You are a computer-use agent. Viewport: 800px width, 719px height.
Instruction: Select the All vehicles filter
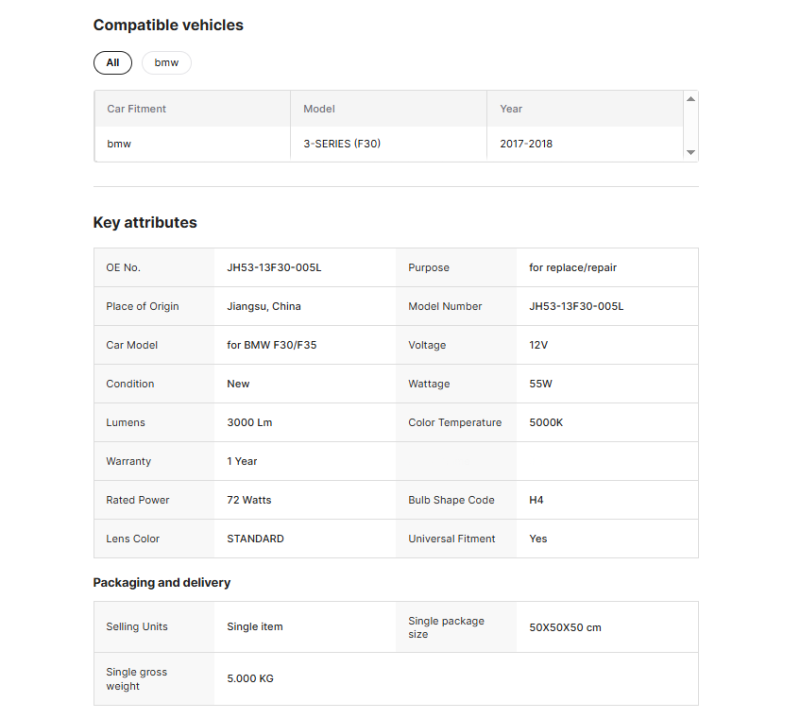[112, 63]
